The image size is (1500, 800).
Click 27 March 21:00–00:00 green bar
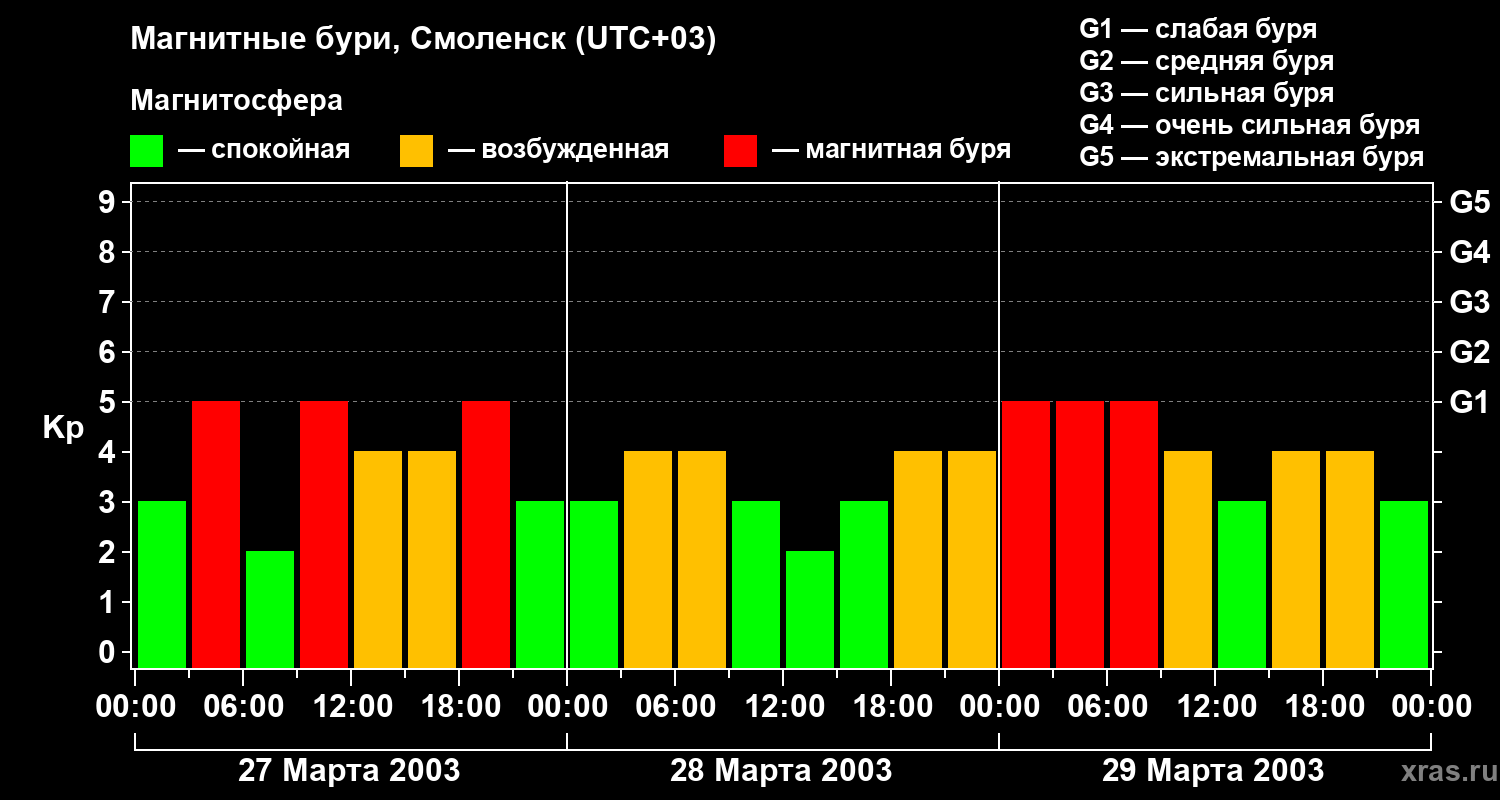540,584
